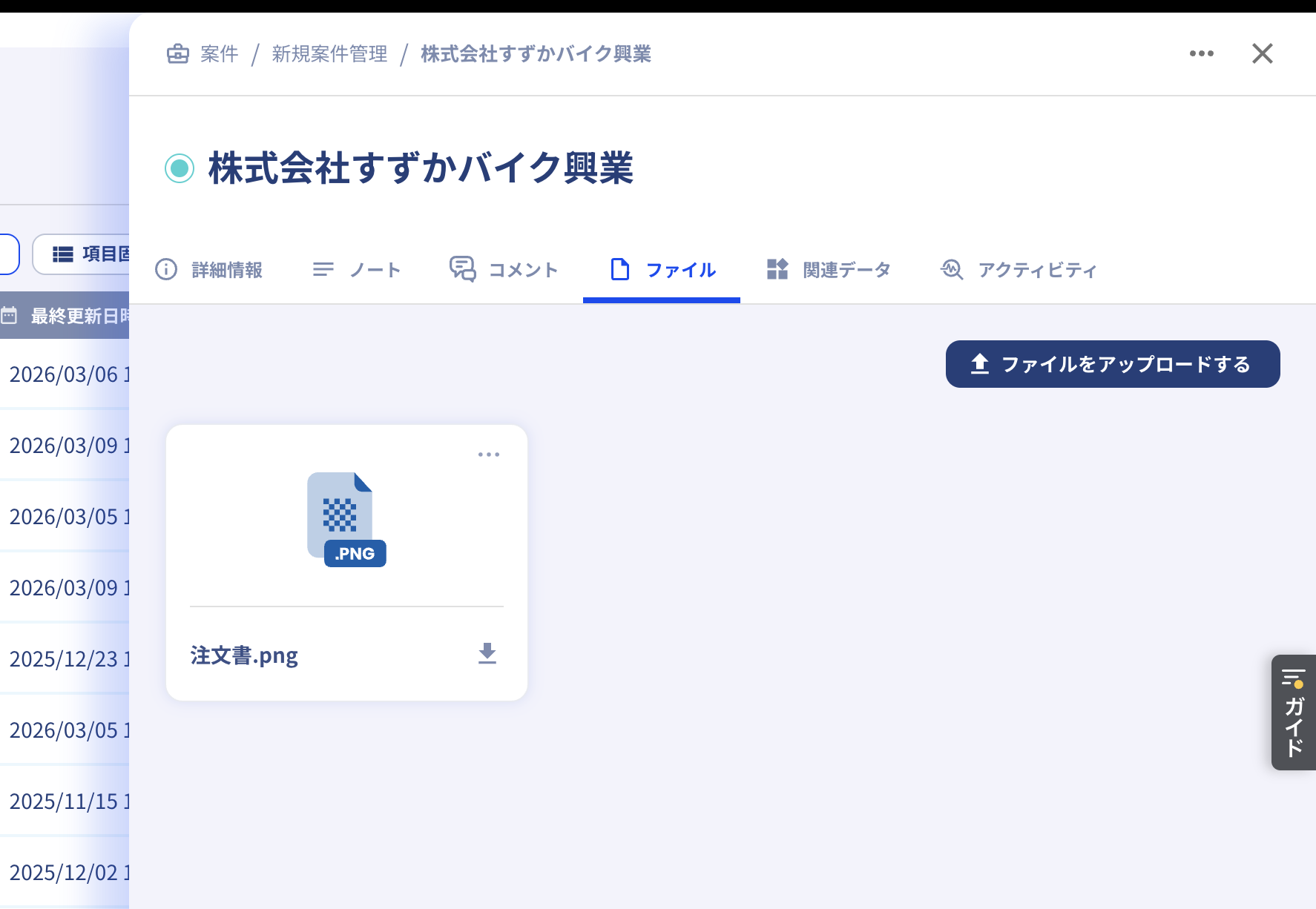Click the アクティビティ activity icon

pyautogui.click(x=952, y=269)
